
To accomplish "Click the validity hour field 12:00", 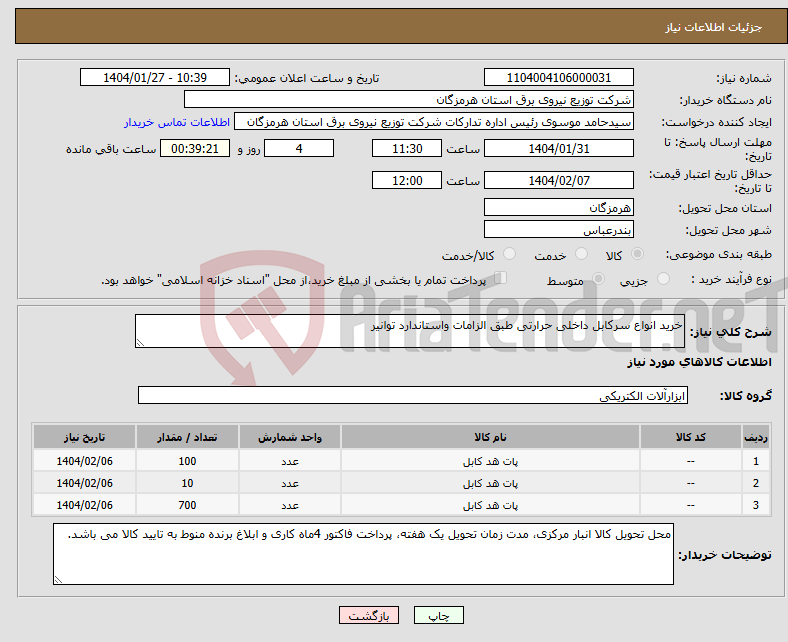I will tap(407, 180).
